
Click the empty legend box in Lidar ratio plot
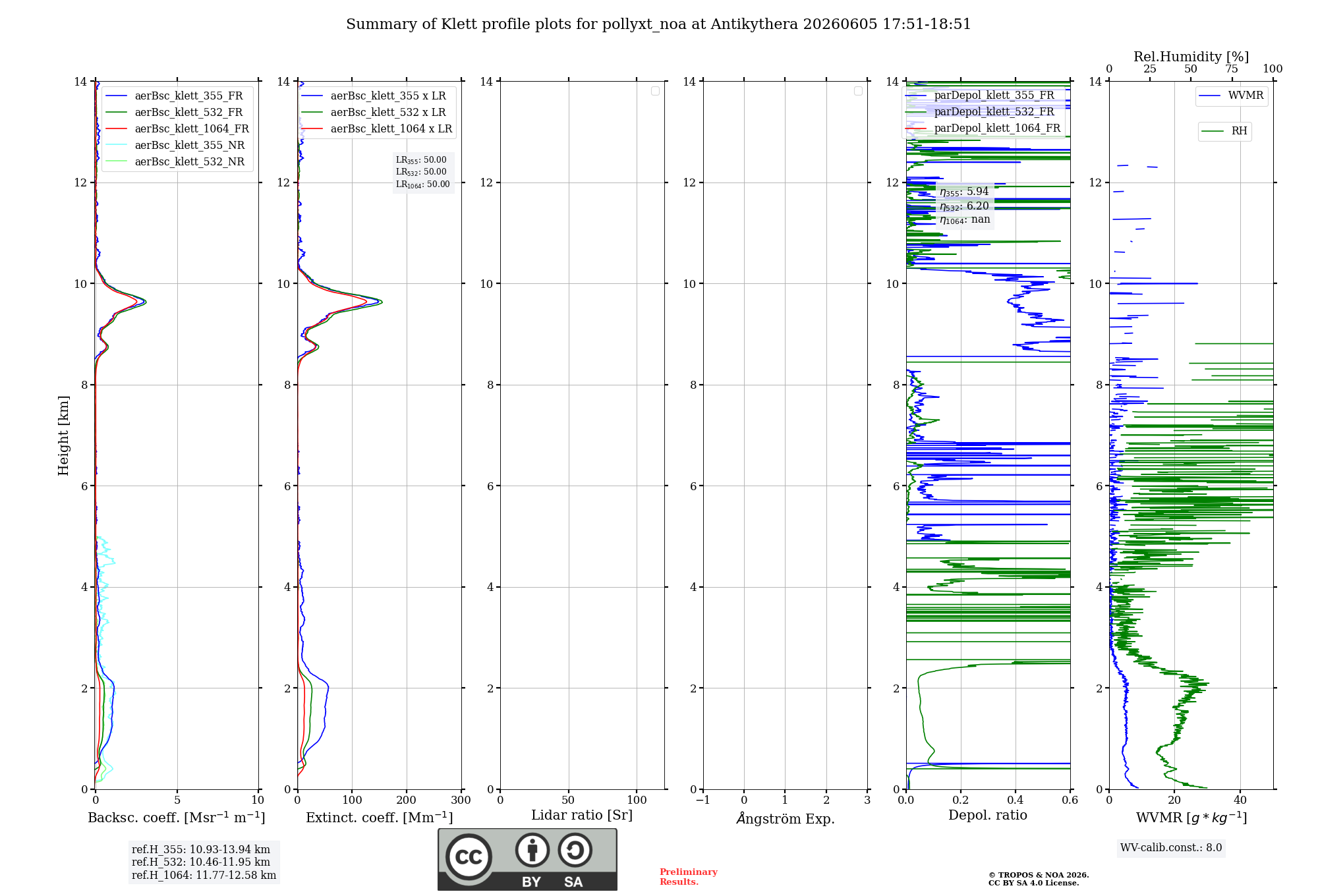(655, 91)
